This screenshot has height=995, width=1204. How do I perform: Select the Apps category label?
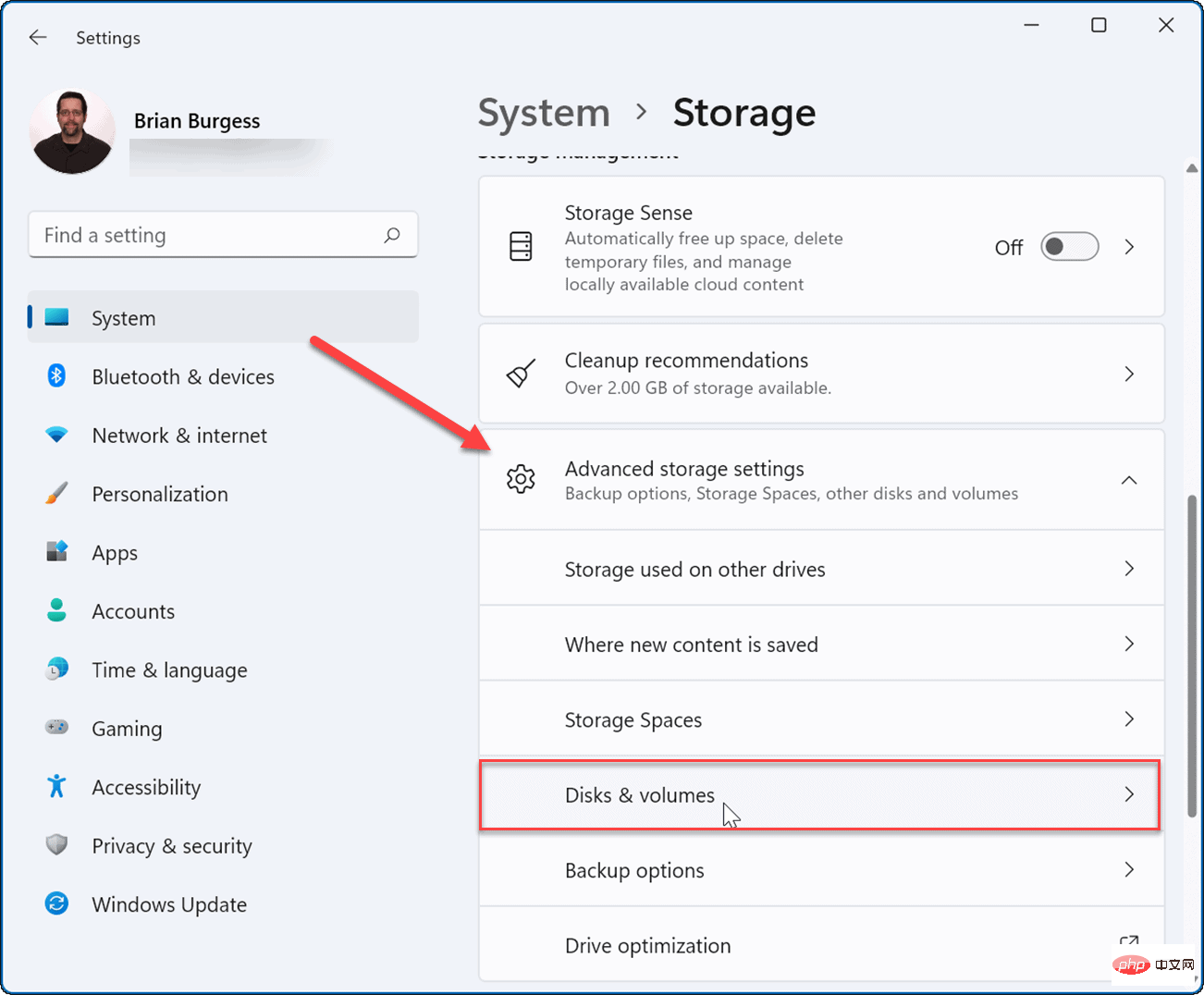[x=115, y=554]
